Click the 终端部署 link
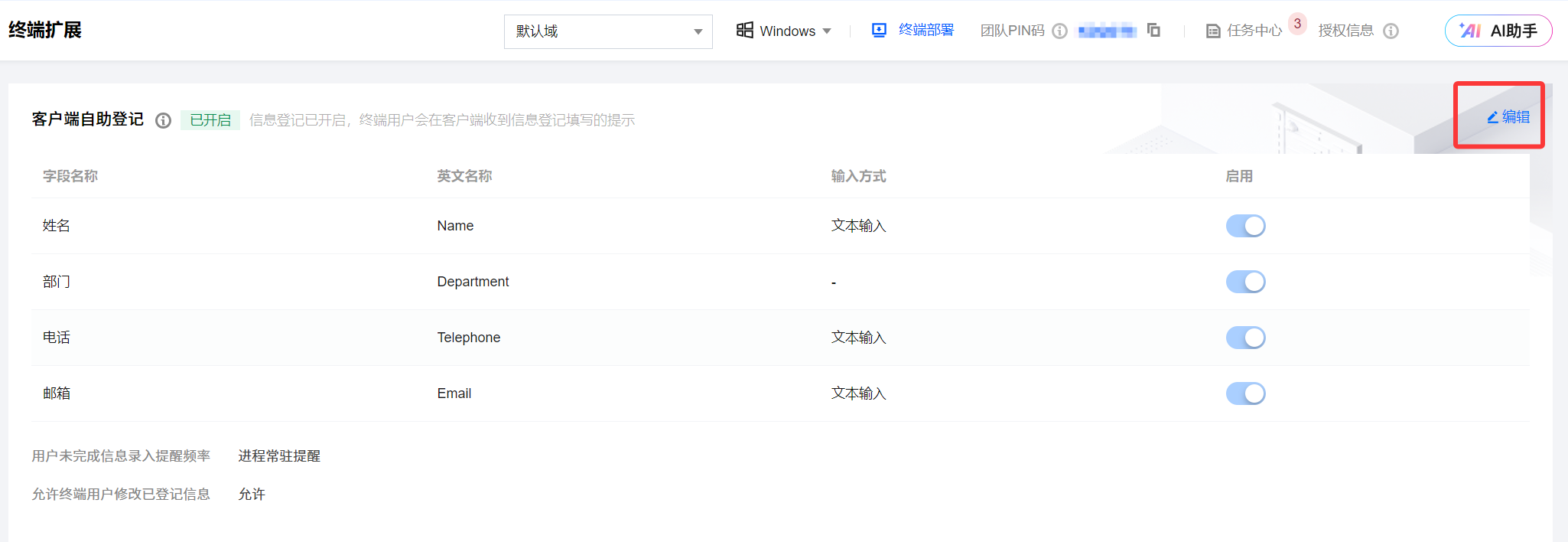1568x542 pixels. (926, 31)
